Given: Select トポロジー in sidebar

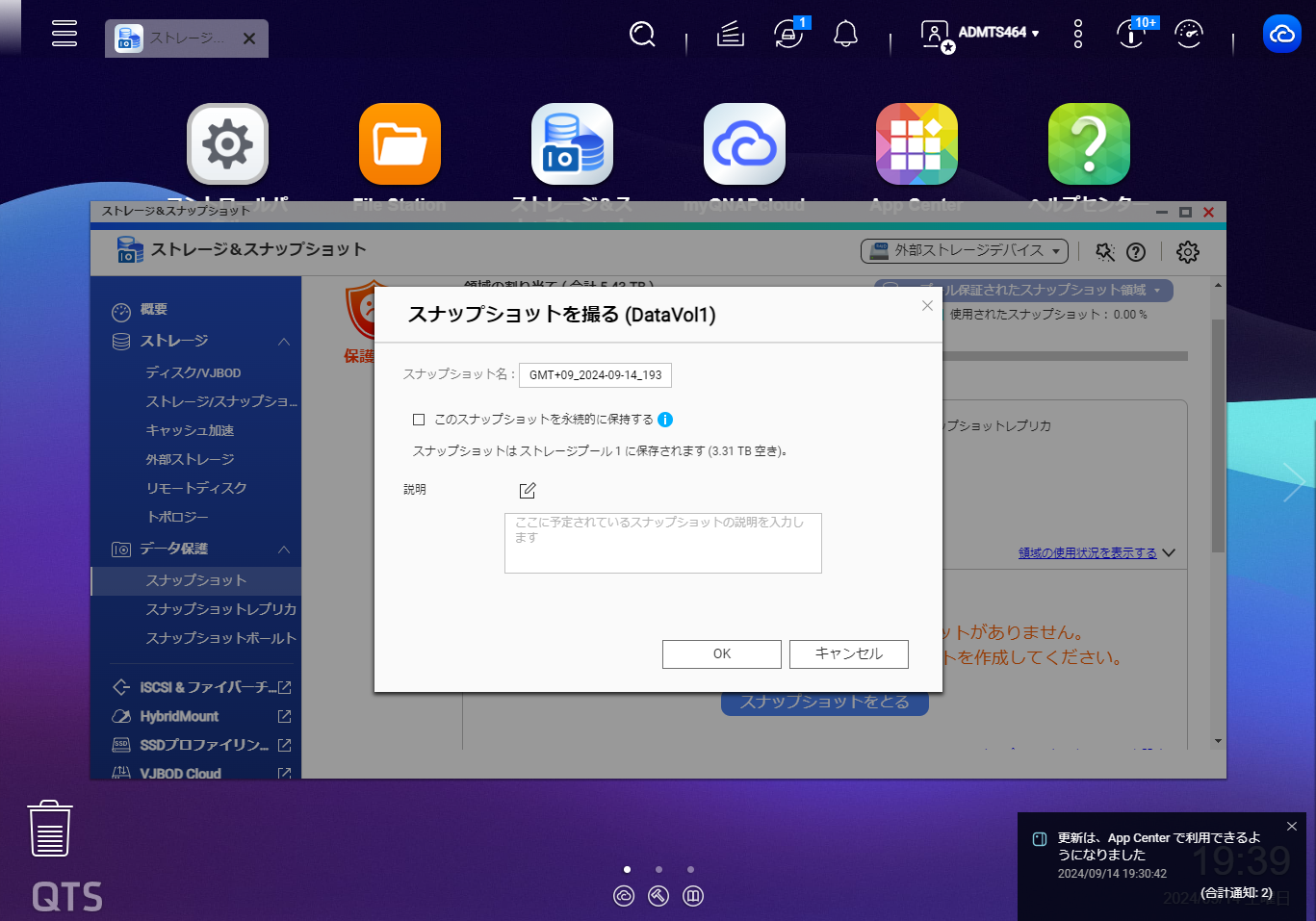Looking at the screenshot, I should [x=177, y=517].
